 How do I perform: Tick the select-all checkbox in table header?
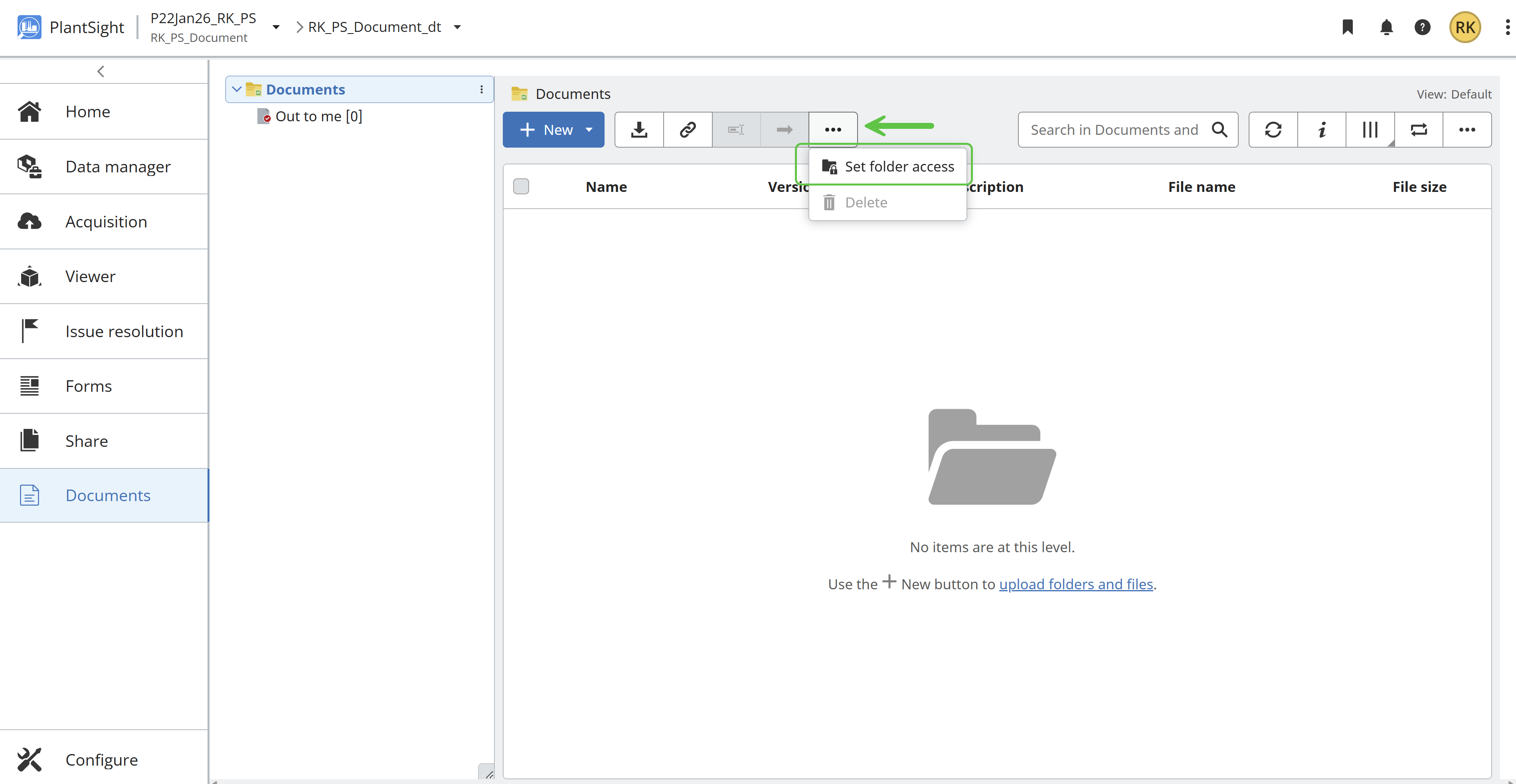(x=521, y=187)
